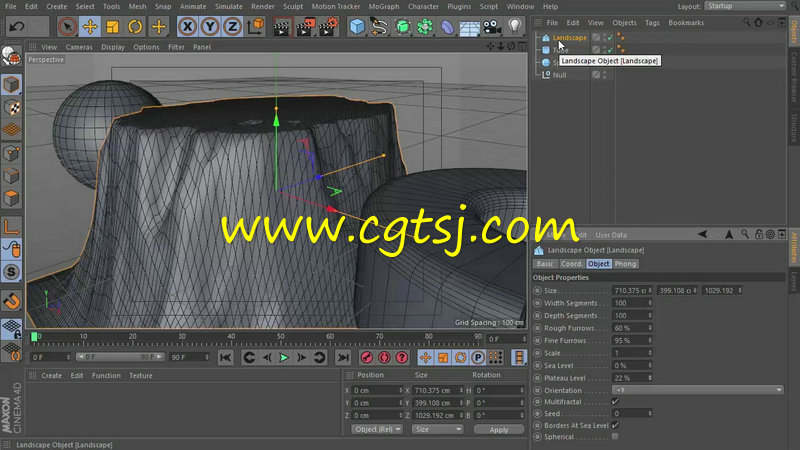The height and width of the screenshot is (450, 800).
Task: Select Polygons mode orange cube
Action: tap(12, 198)
